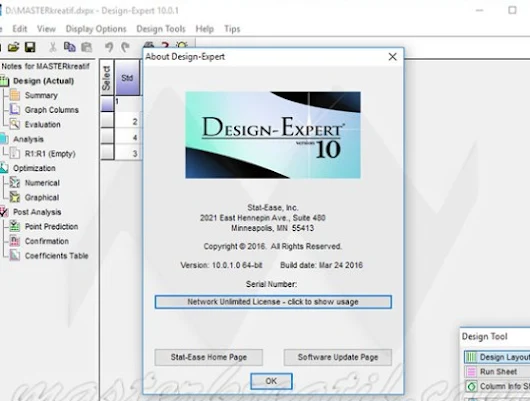The image size is (530, 401).
Task: Select the Summary tree item
Action: [41, 95]
